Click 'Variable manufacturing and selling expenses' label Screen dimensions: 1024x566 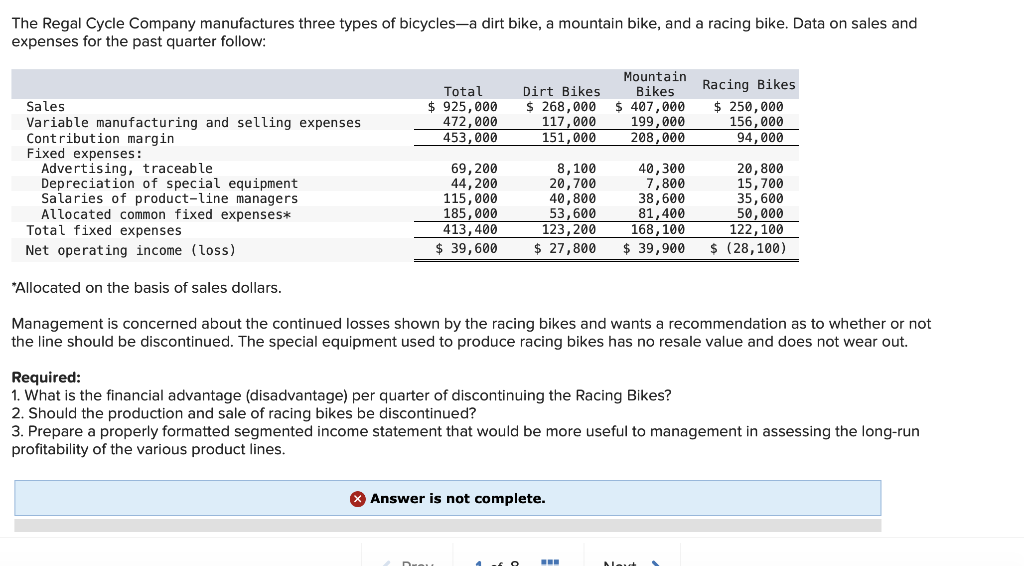click(193, 123)
